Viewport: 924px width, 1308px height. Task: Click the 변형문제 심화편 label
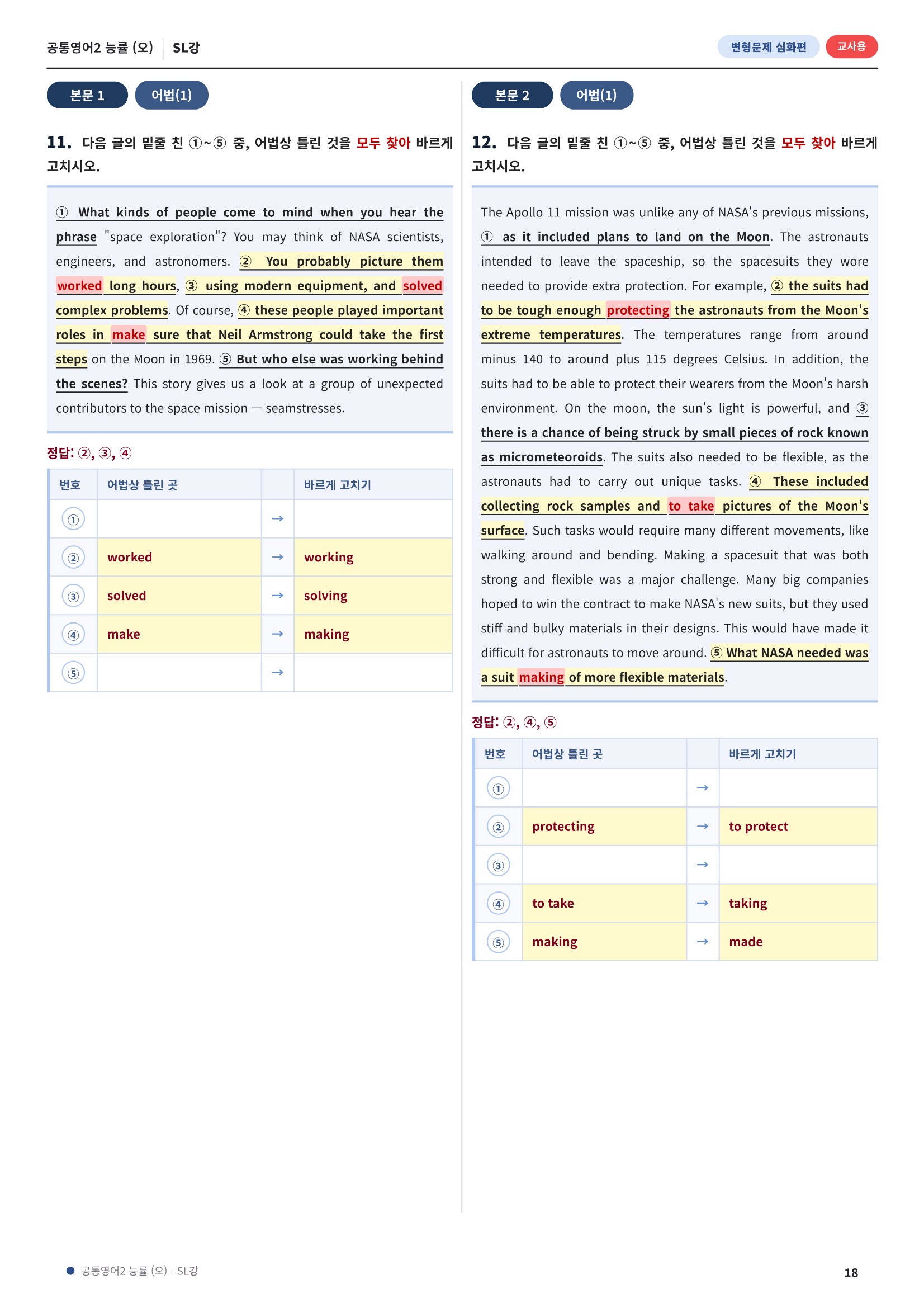click(768, 47)
